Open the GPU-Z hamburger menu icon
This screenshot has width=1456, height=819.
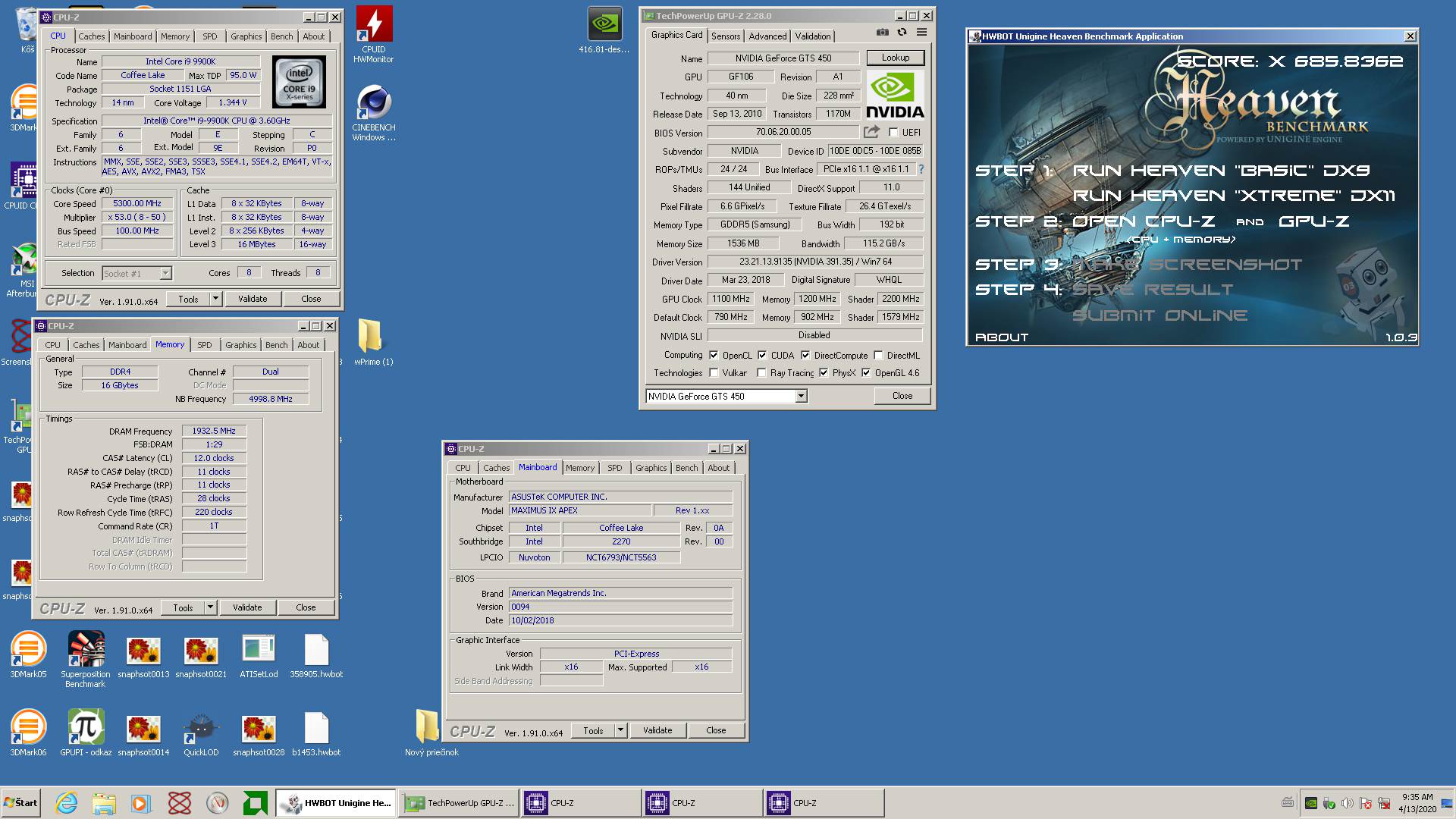921,32
